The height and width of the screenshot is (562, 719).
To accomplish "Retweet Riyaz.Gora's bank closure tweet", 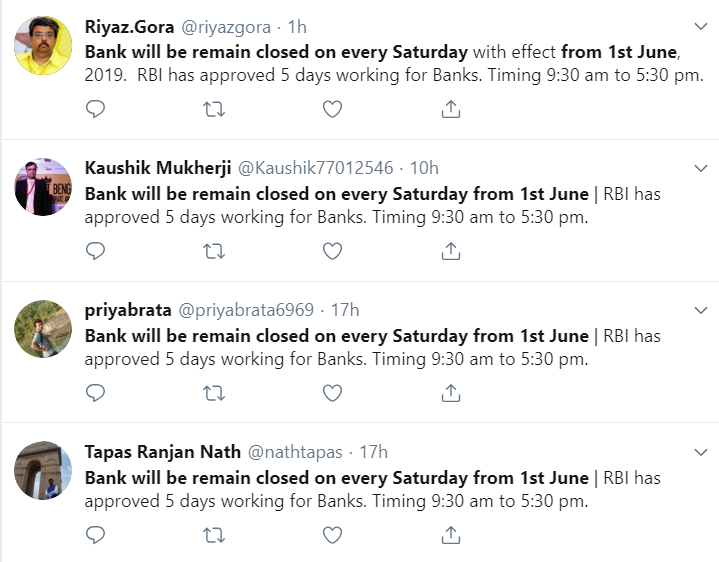I will [x=214, y=109].
